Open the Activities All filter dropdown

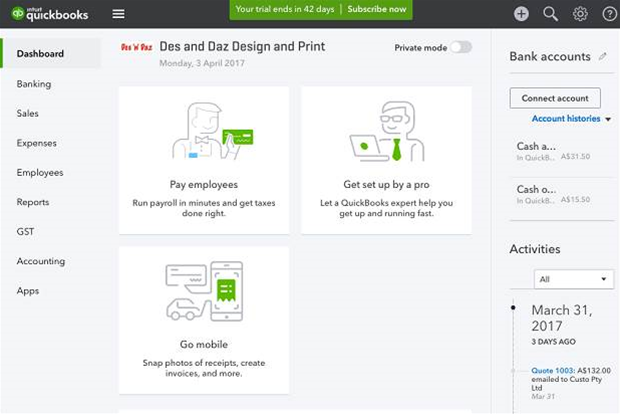[573, 279]
